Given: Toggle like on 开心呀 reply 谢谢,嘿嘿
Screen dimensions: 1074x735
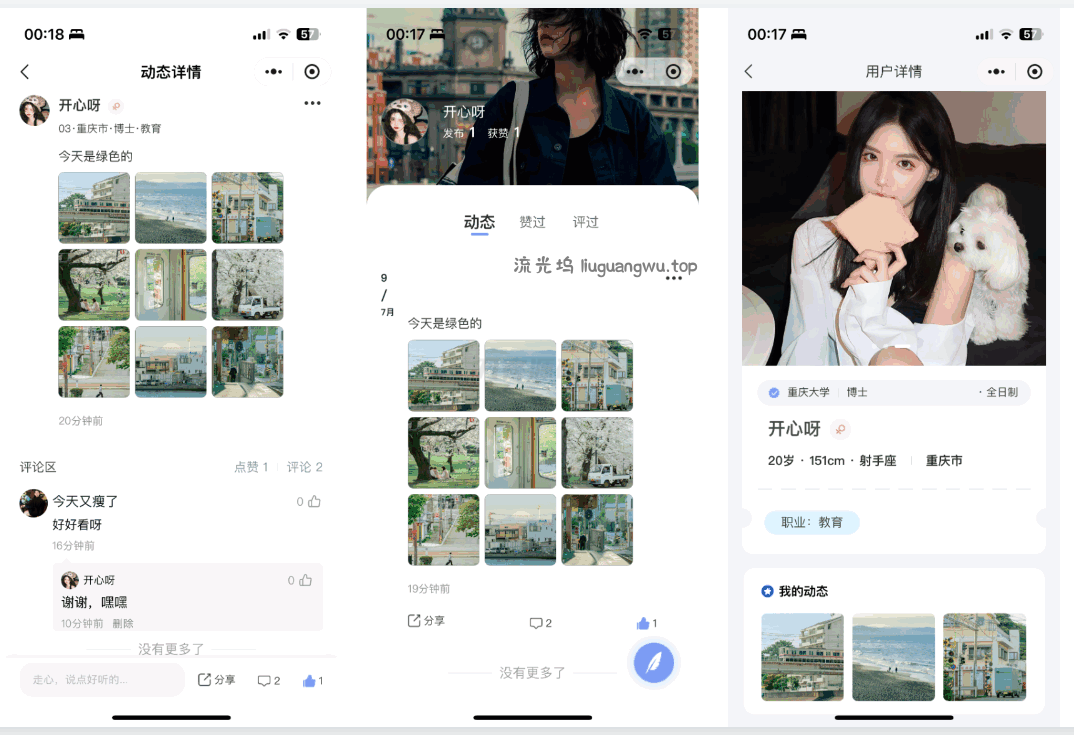Looking at the screenshot, I should click(304, 580).
